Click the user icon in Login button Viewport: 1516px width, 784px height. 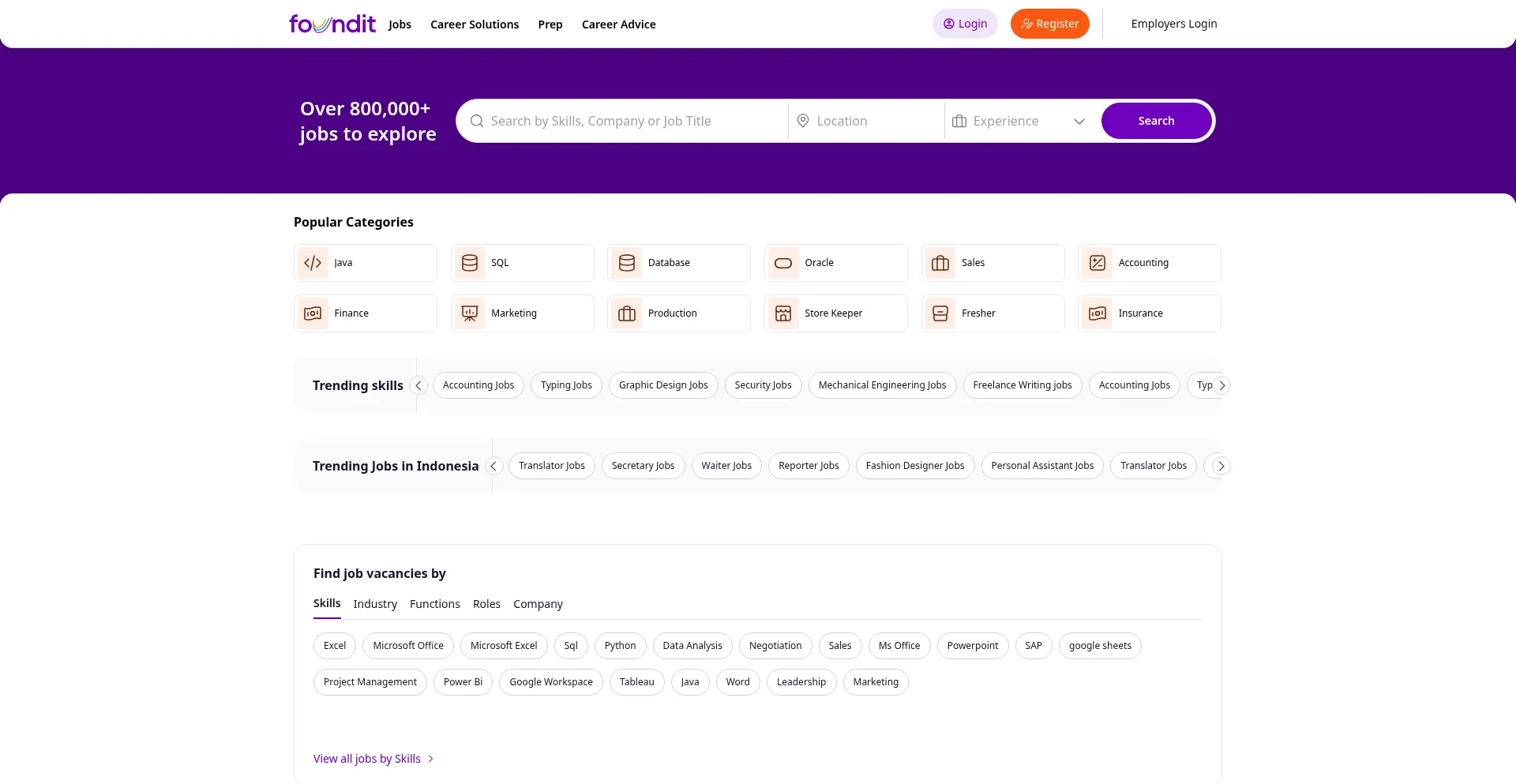[x=949, y=24]
